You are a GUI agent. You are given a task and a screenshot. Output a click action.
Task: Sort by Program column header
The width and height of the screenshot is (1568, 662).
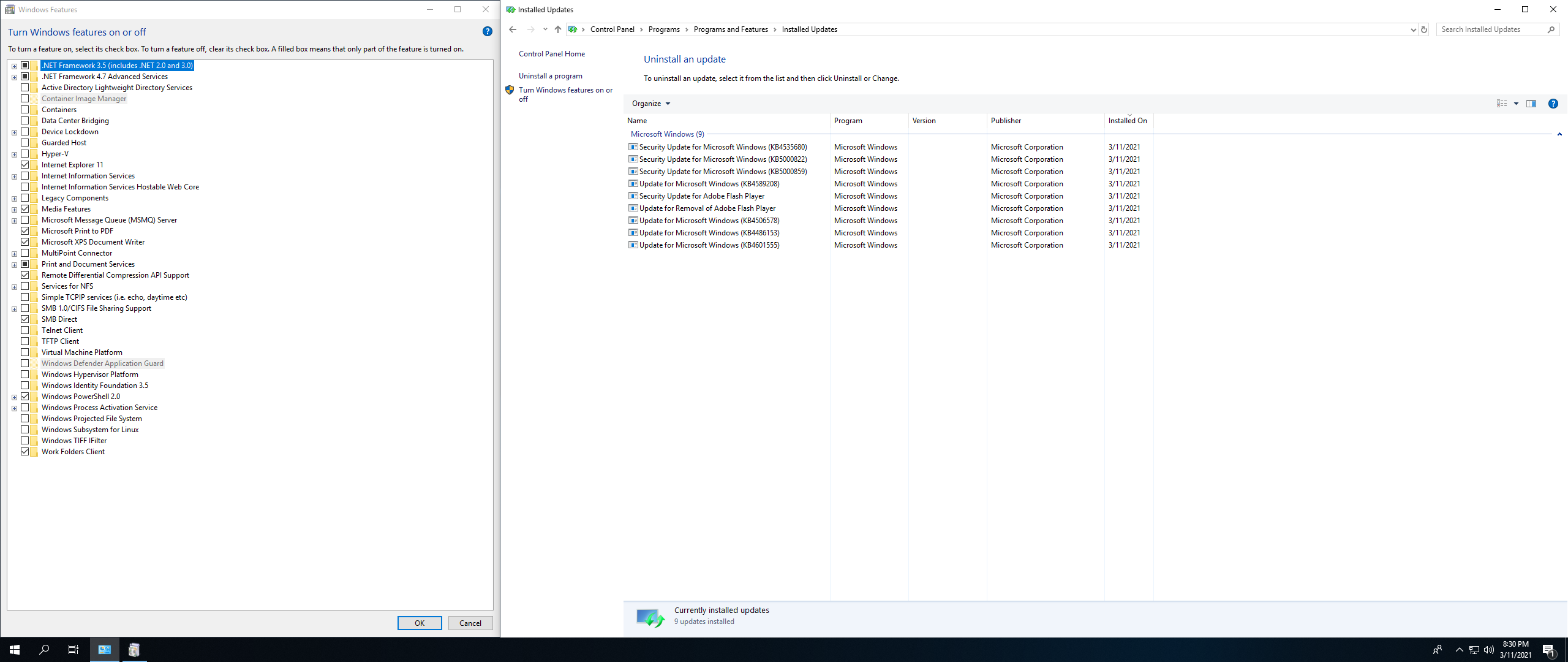click(x=869, y=121)
